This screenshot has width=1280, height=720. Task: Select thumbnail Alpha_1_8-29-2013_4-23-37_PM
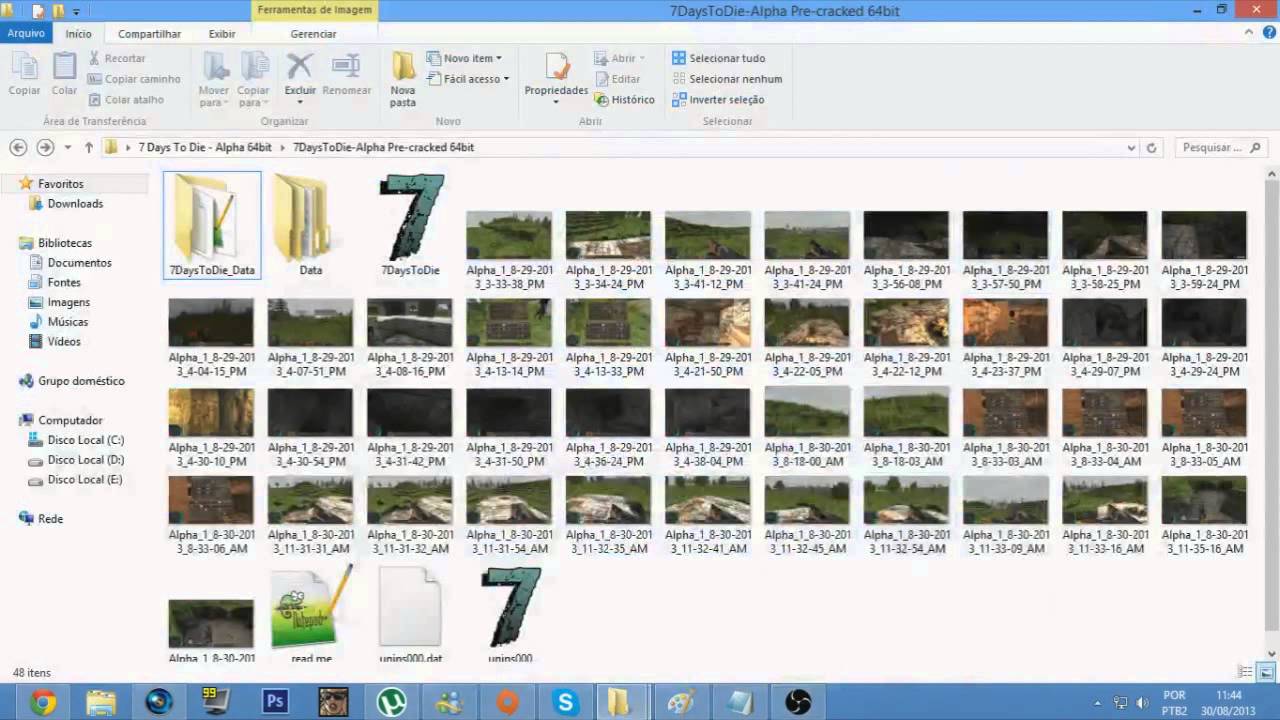pos(1005,337)
